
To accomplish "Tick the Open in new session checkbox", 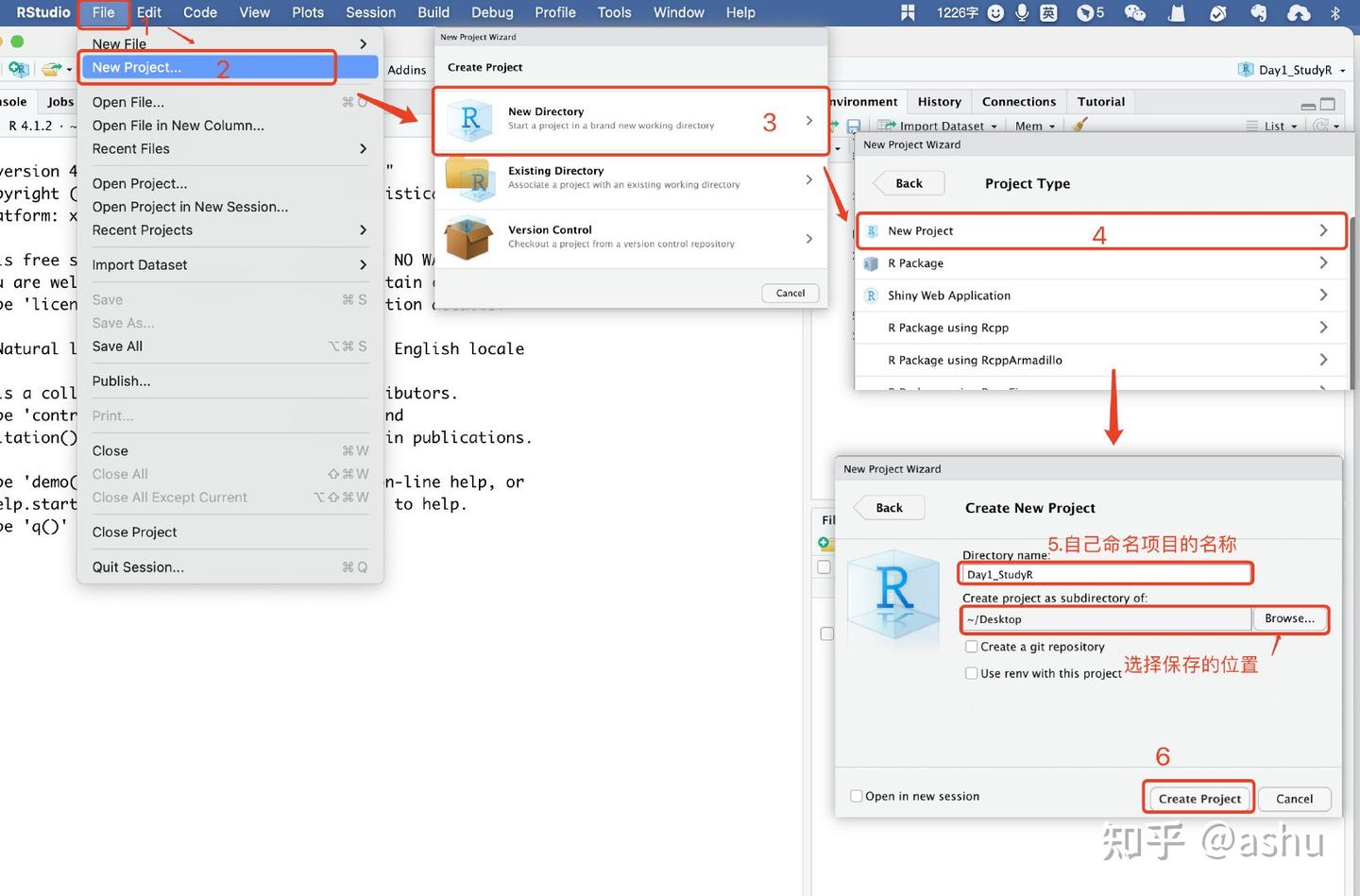I will point(857,796).
